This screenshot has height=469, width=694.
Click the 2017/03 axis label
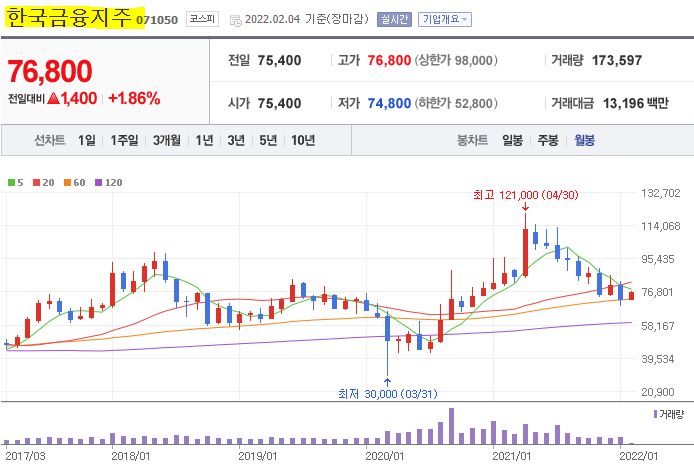25,456
